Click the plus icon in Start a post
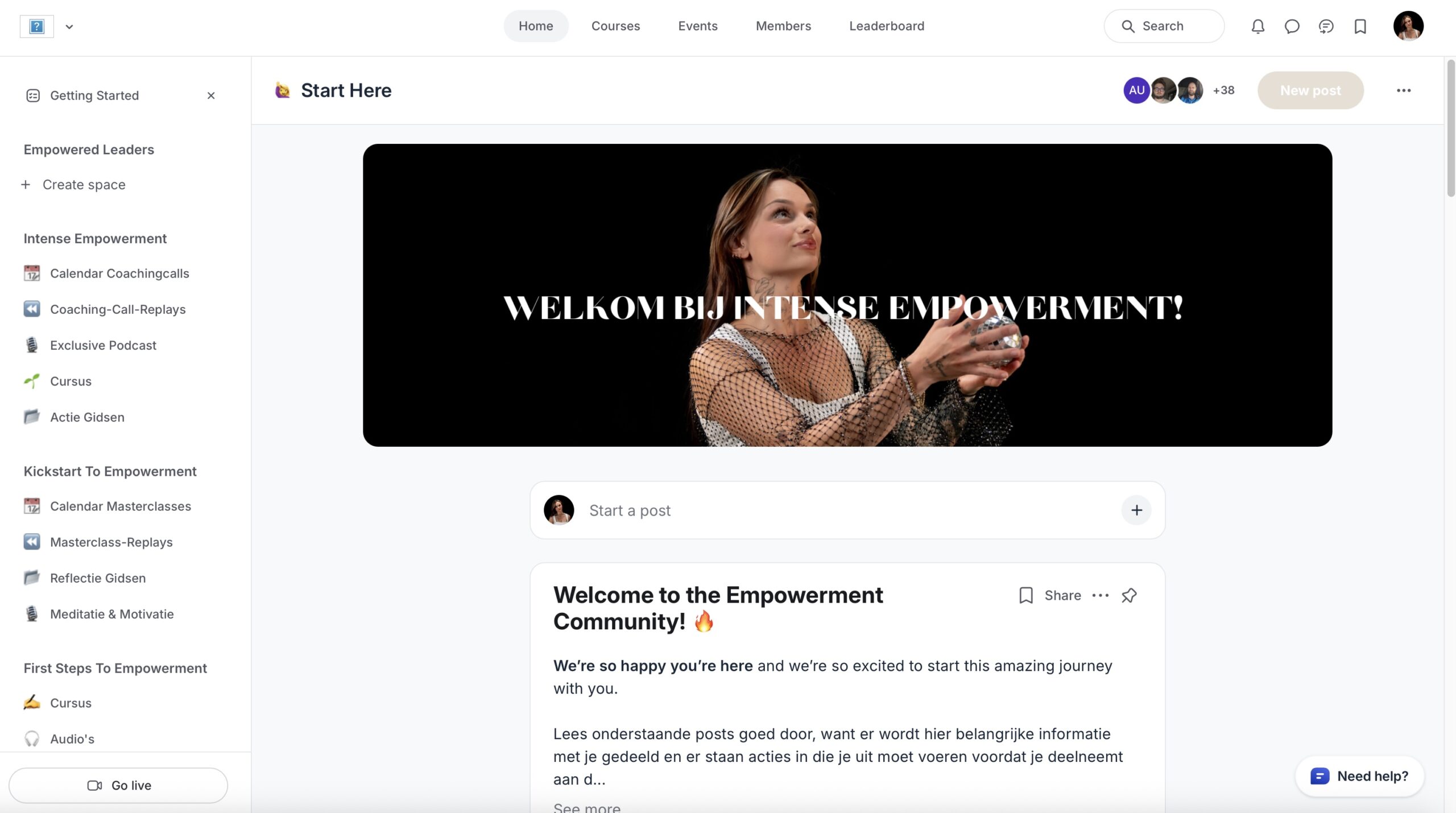The image size is (1456, 813). [1136, 510]
